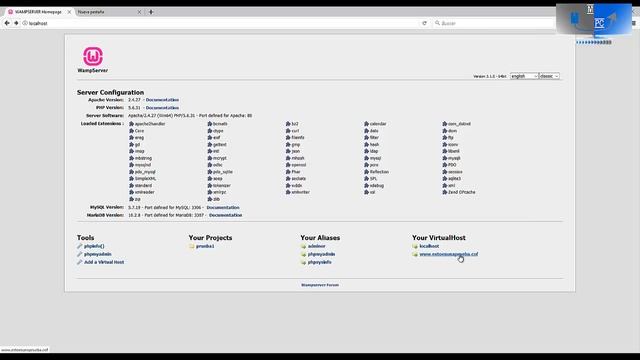Click puzzle icon beside zip extension

131,199
